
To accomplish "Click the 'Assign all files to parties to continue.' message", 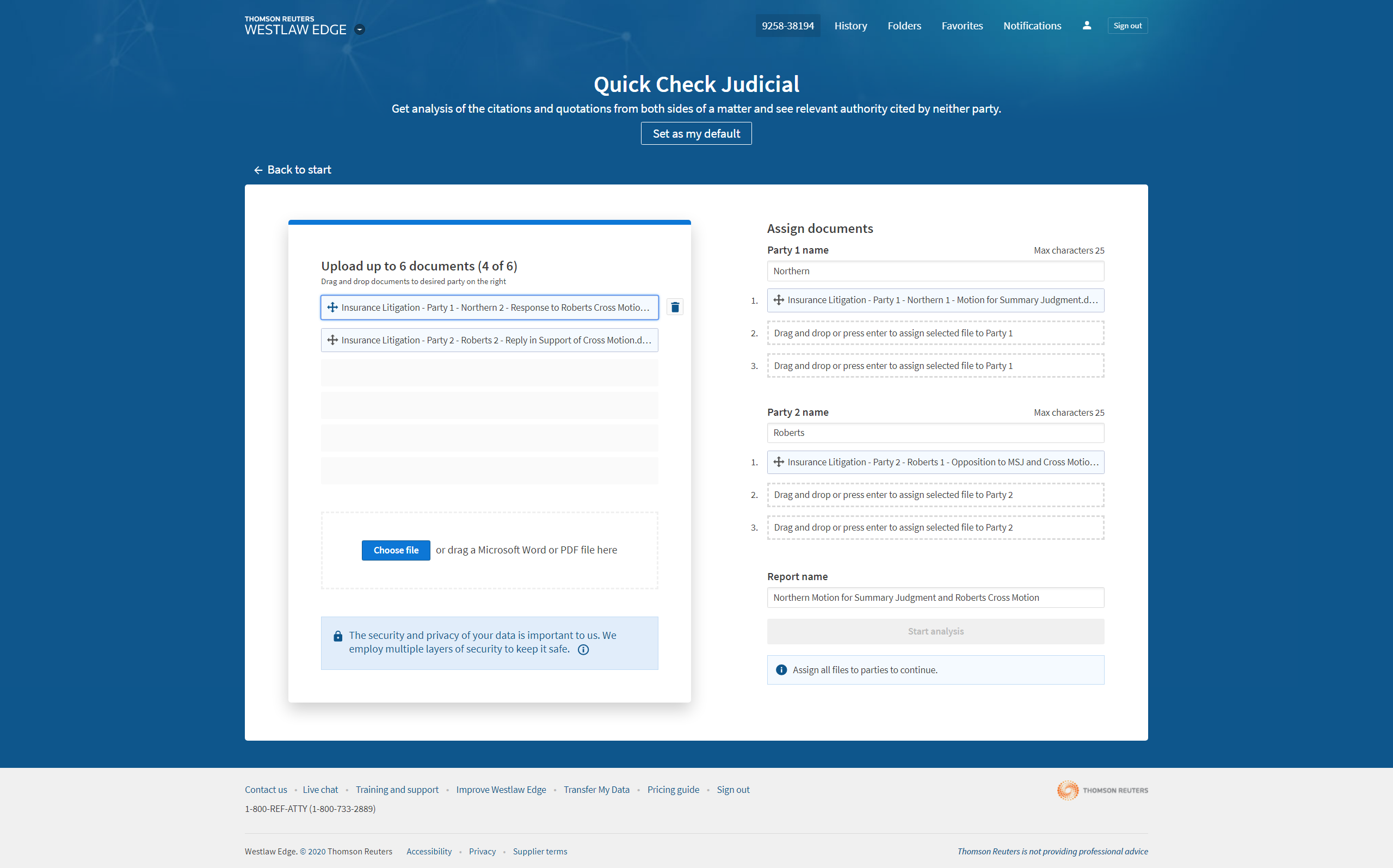I will tap(865, 670).
